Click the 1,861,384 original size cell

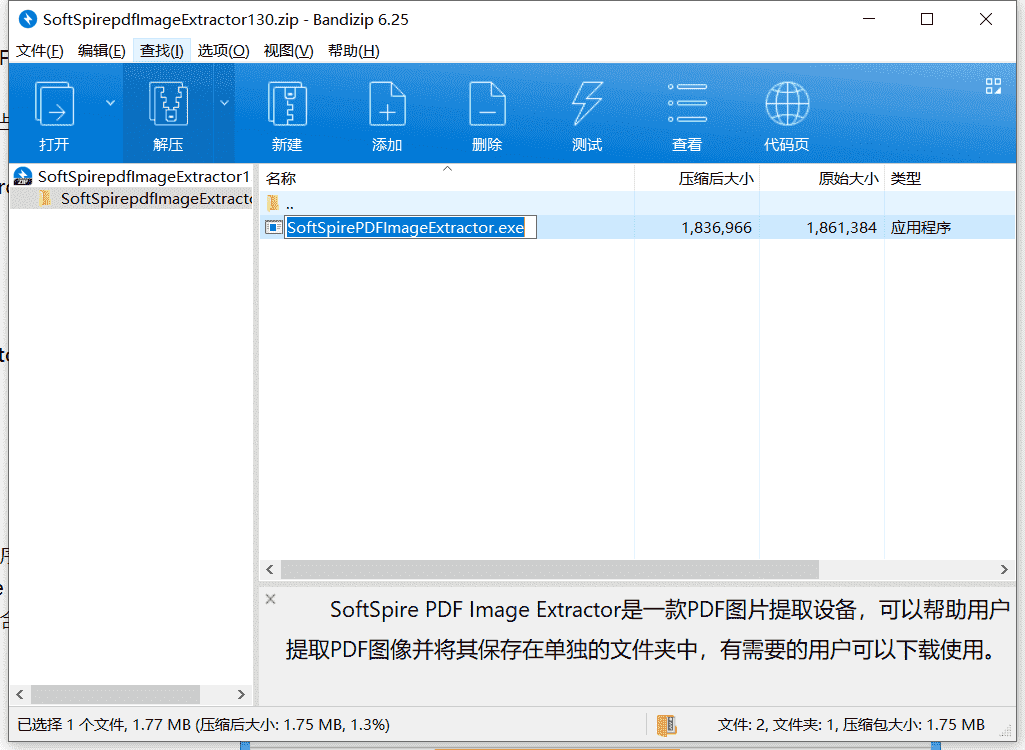pos(841,228)
